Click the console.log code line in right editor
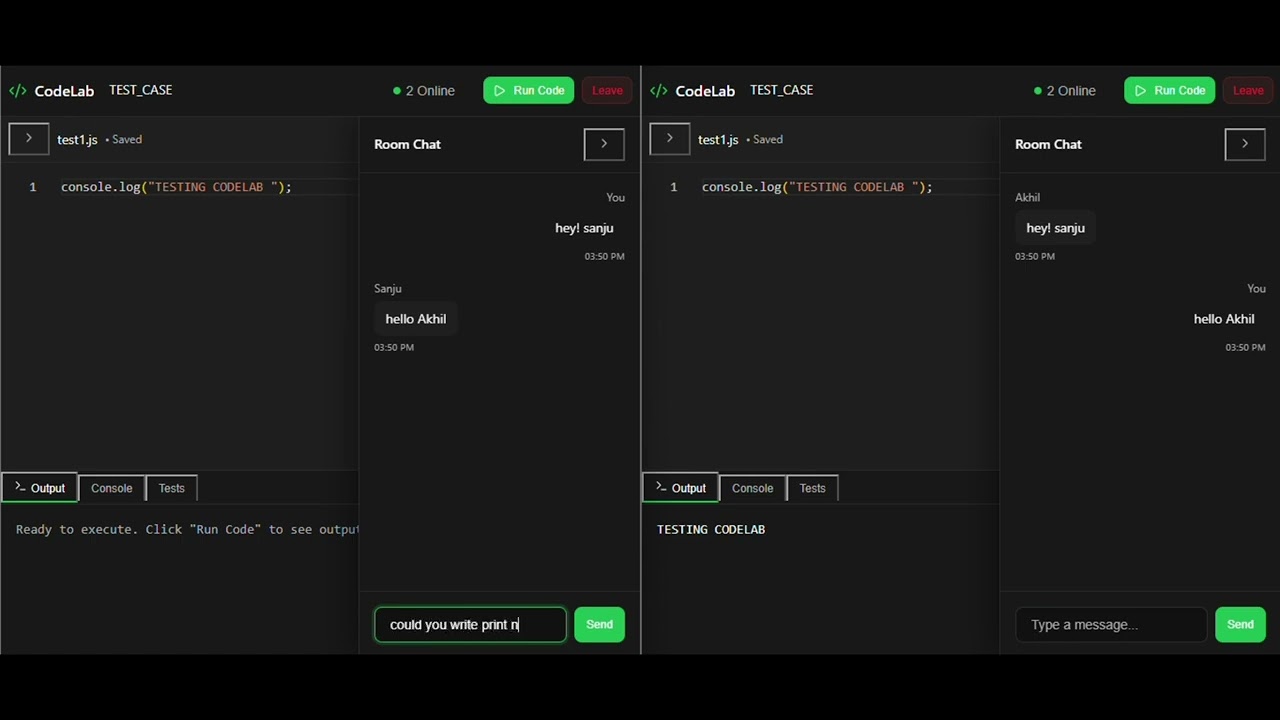 pos(817,187)
